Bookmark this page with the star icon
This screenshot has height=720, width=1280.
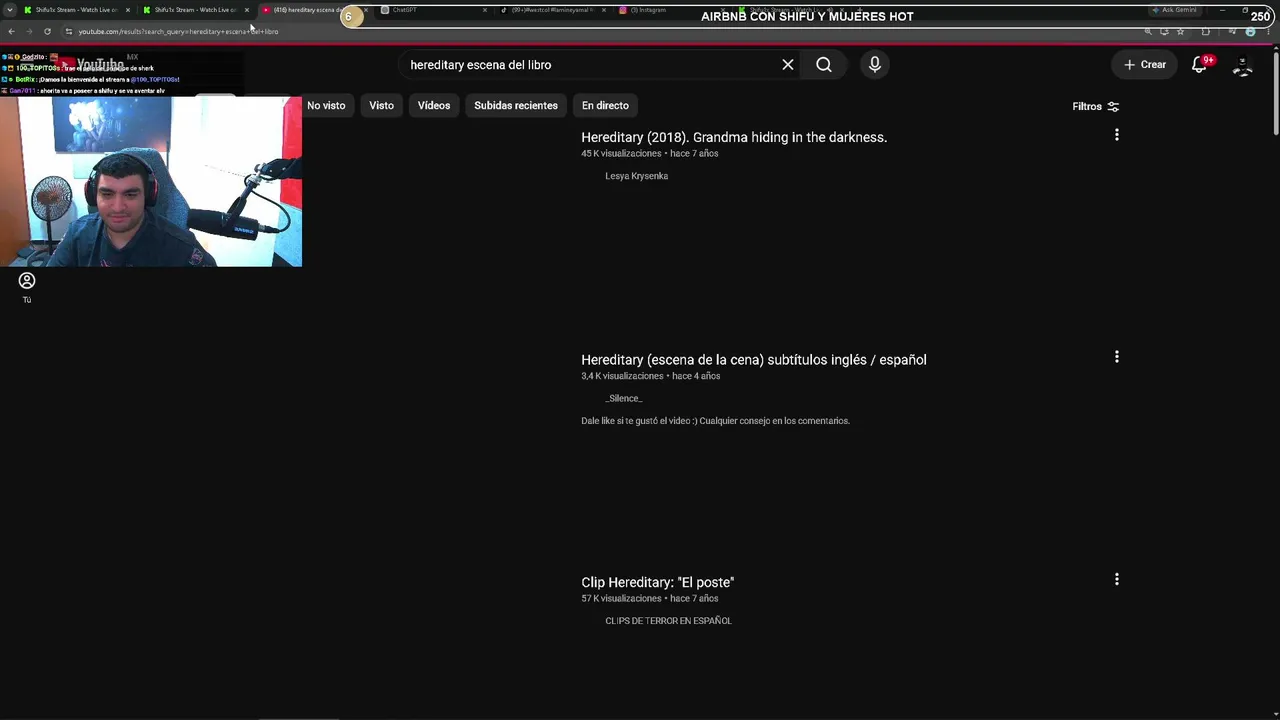(x=1181, y=31)
